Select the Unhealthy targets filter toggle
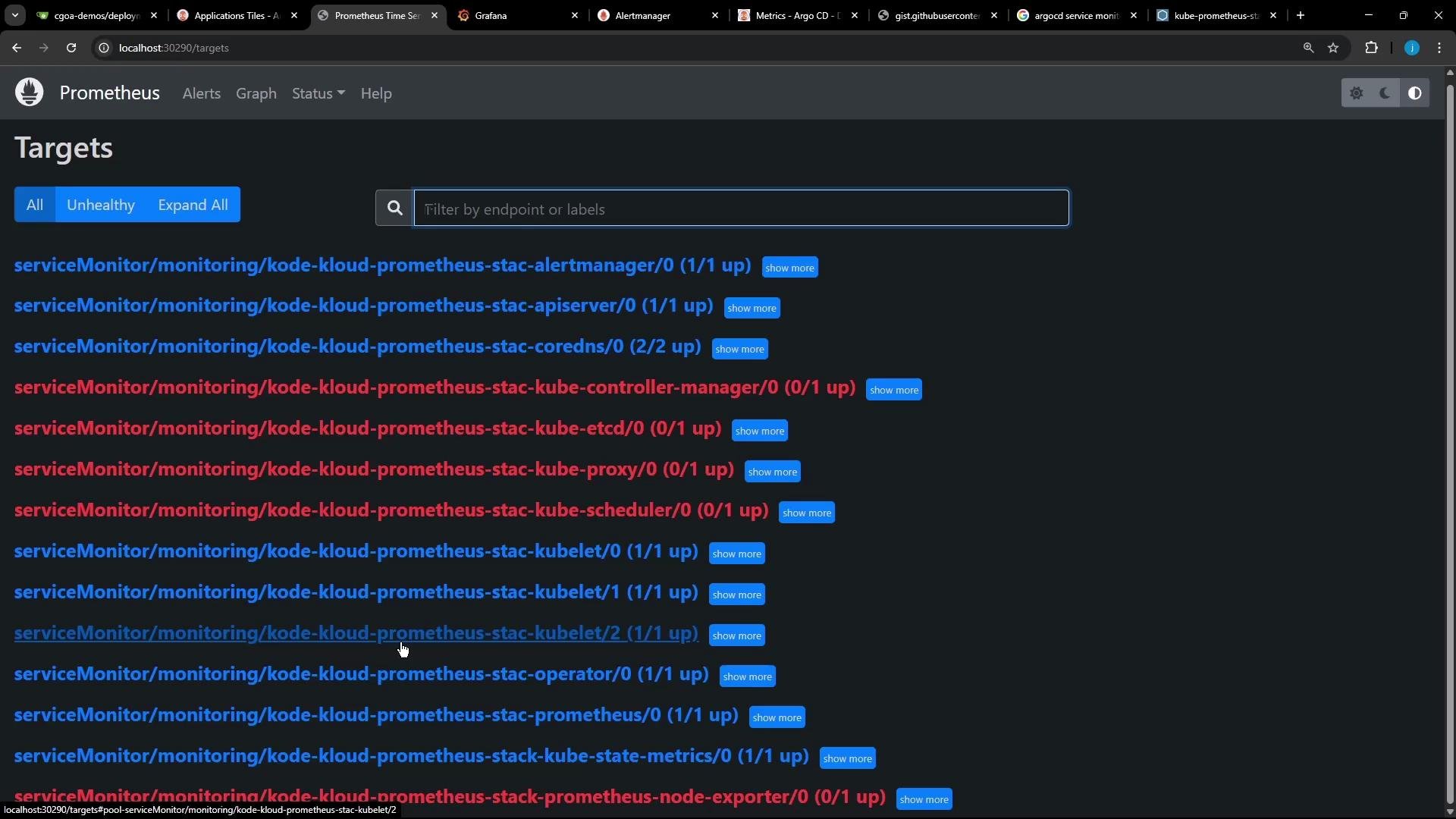1456x819 pixels. (x=101, y=205)
